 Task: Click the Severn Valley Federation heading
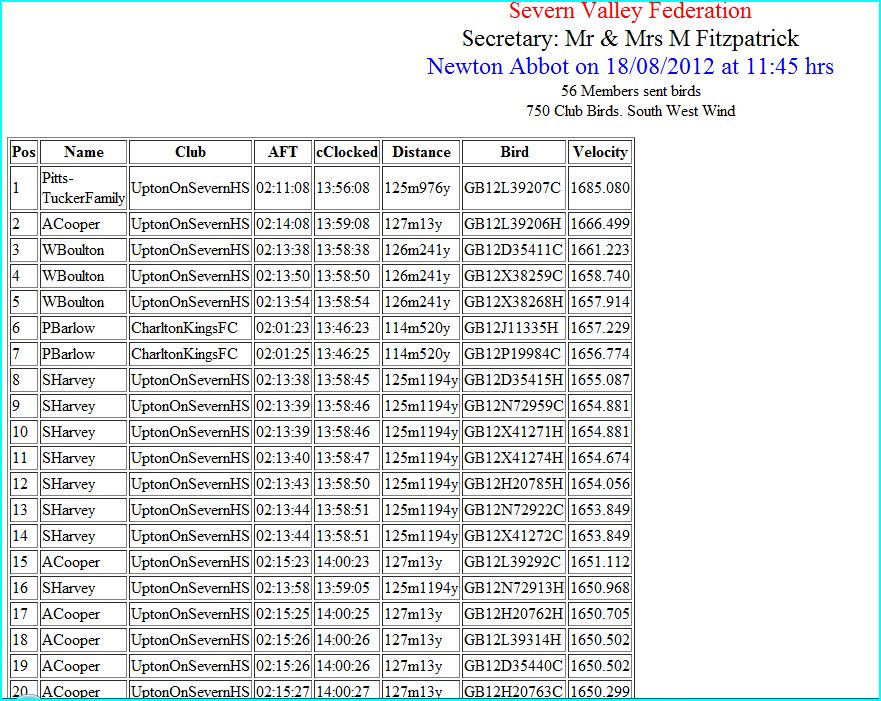click(630, 11)
